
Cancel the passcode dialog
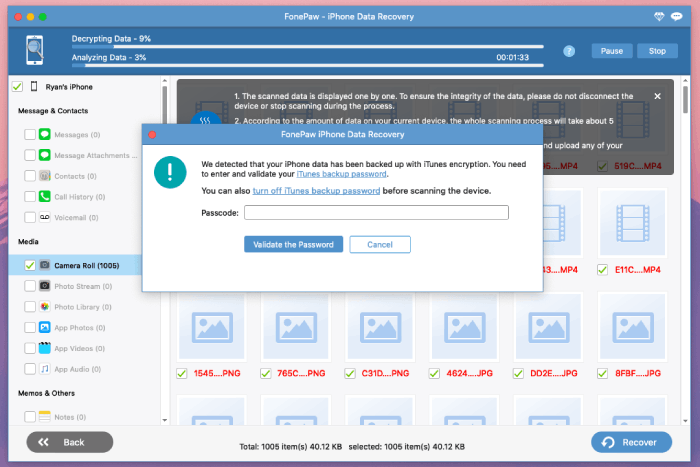tap(380, 244)
